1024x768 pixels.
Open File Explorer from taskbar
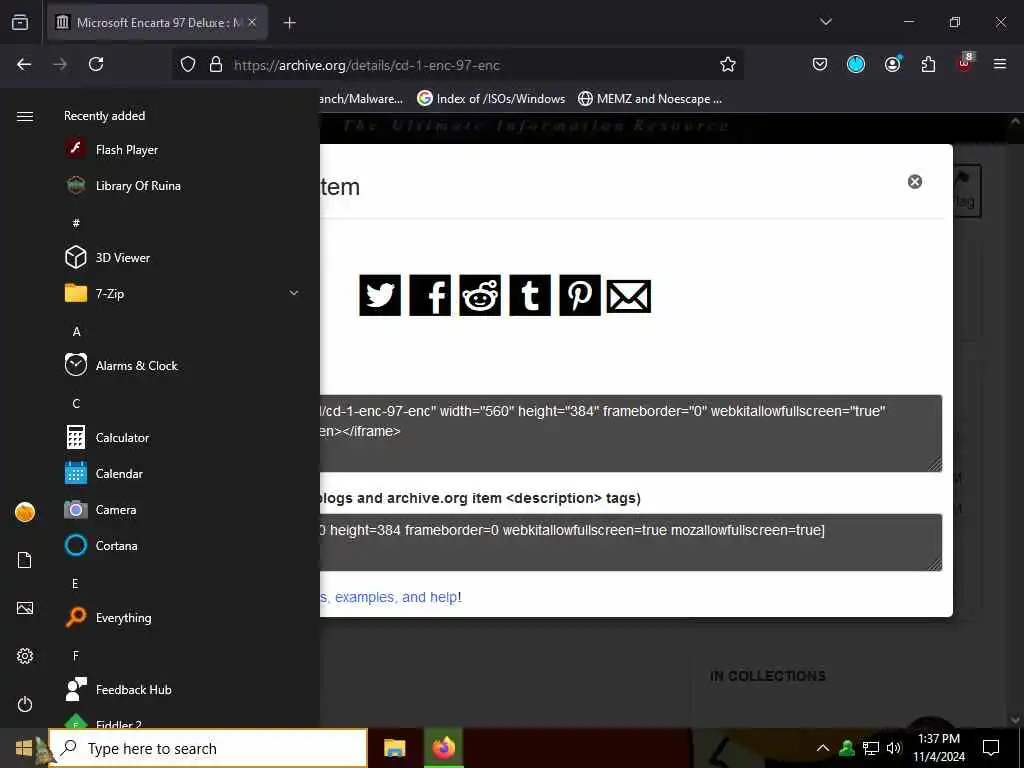click(x=394, y=748)
